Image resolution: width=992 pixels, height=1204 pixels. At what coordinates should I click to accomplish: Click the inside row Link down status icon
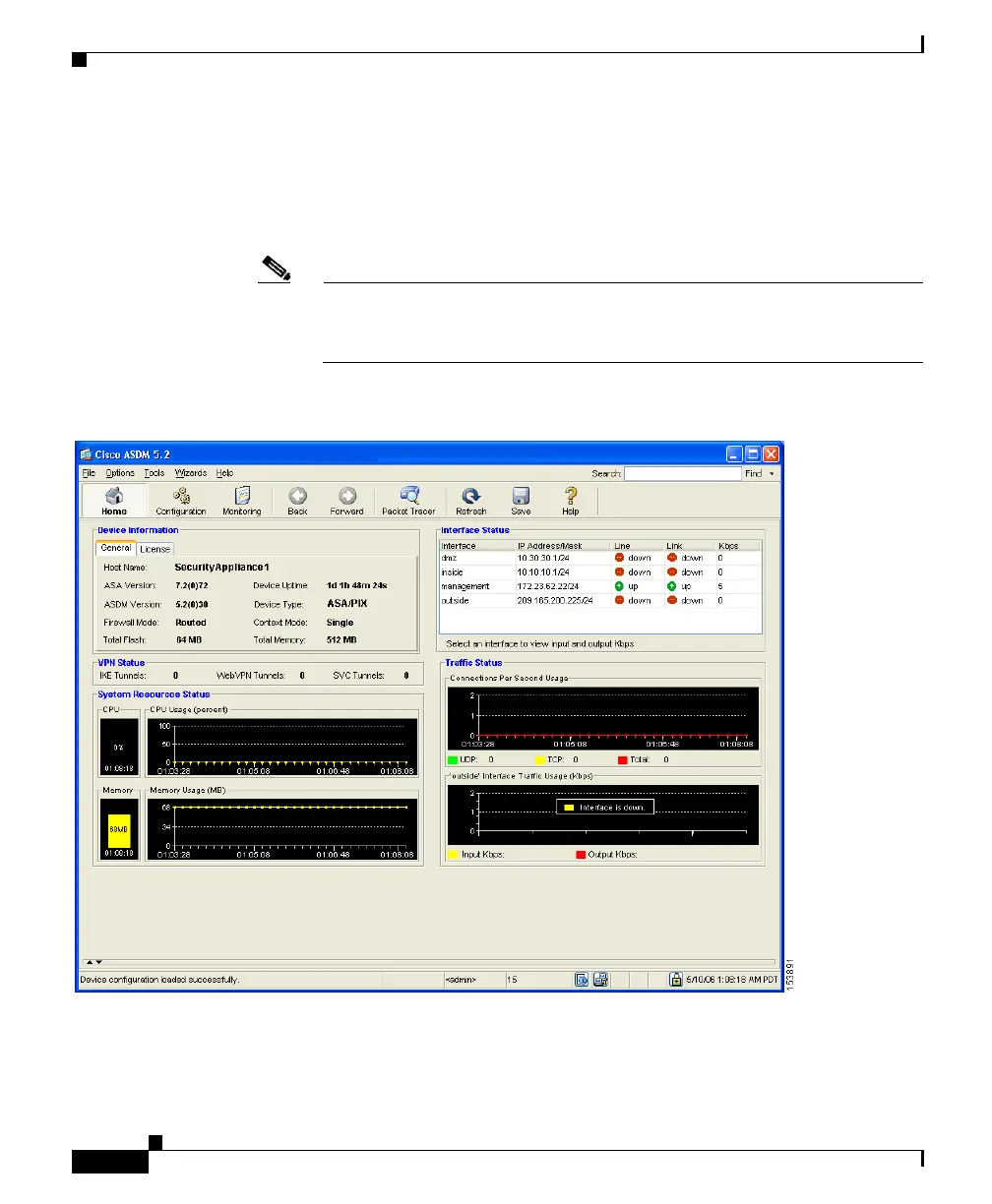(x=672, y=572)
